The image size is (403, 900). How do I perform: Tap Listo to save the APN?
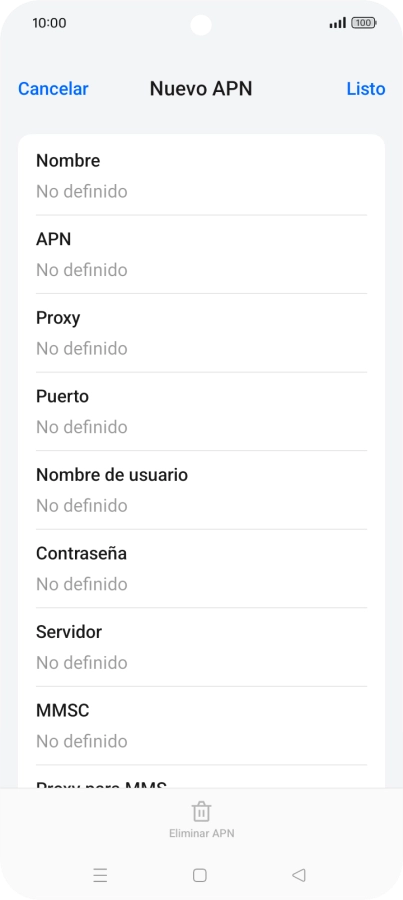tap(366, 89)
